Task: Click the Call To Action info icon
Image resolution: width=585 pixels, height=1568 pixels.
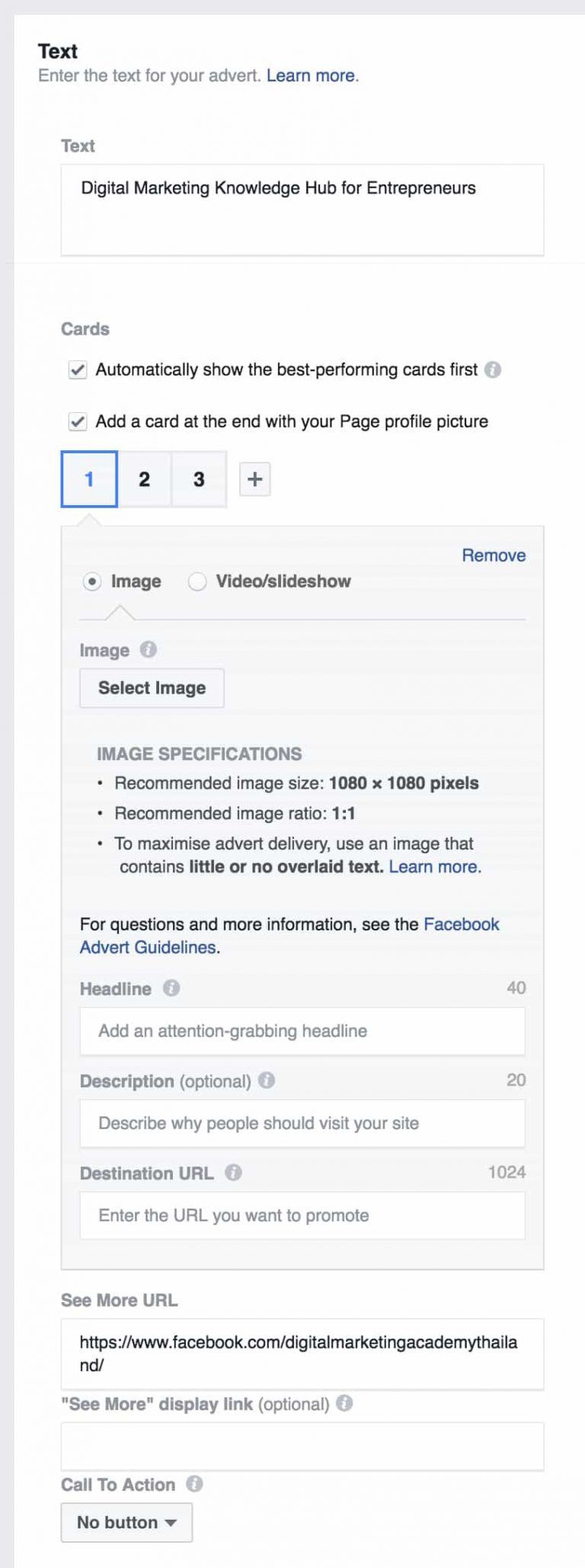Action: pos(194,1484)
